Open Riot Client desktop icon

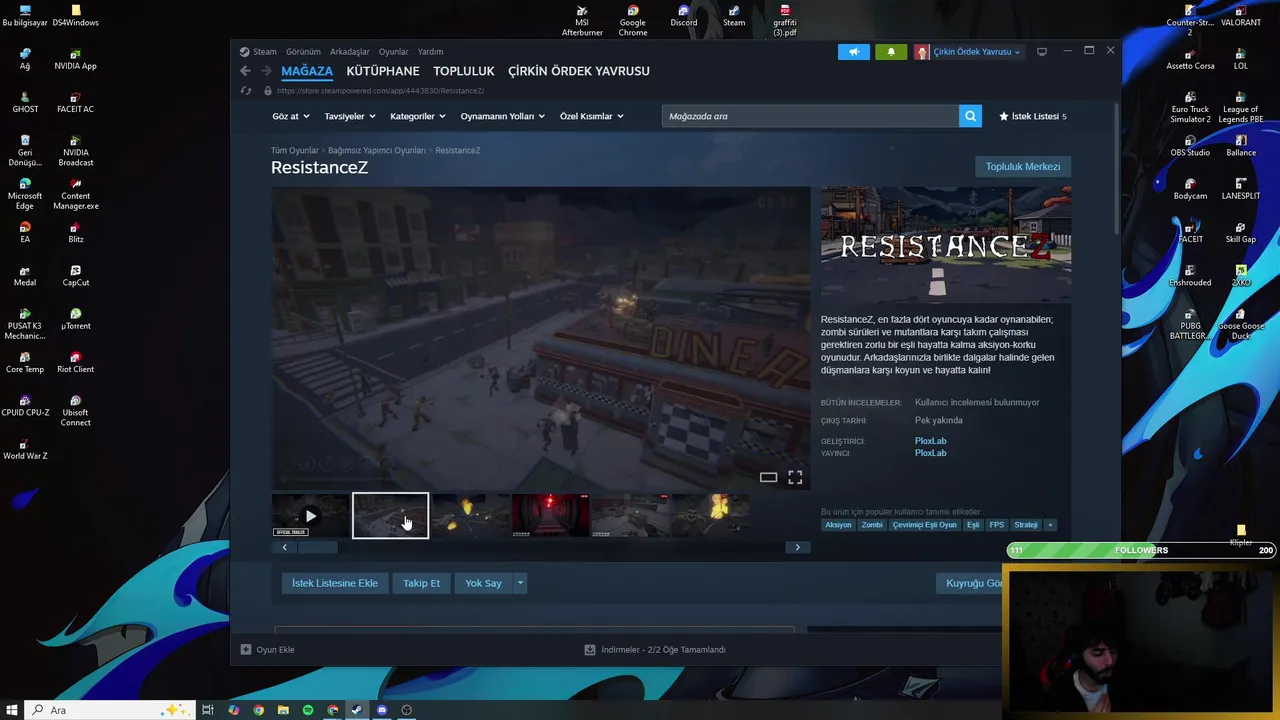[75, 363]
